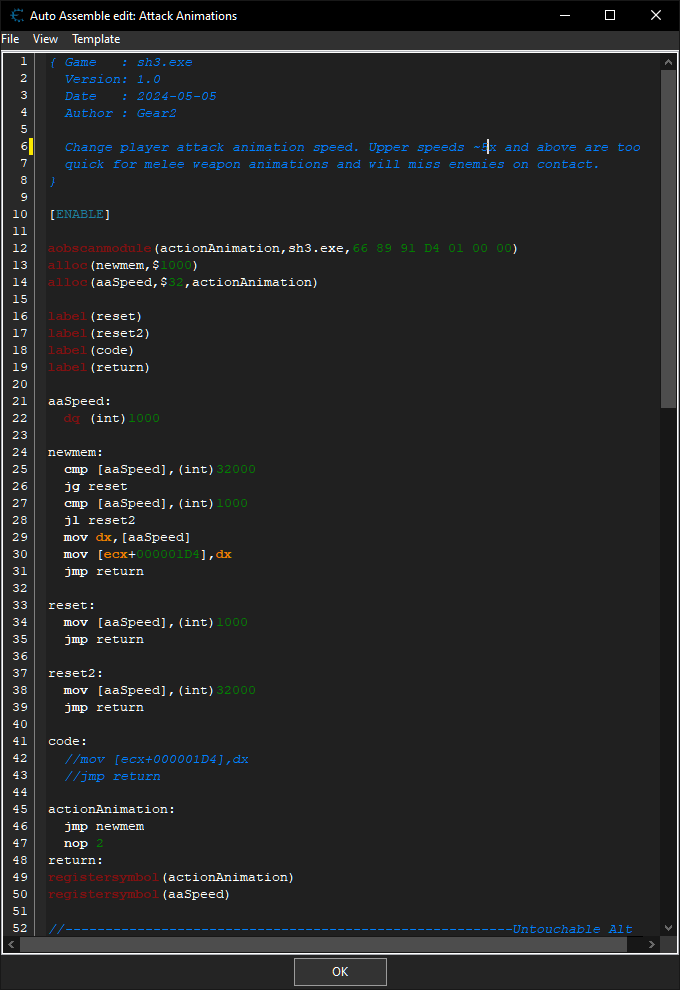The height and width of the screenshot is (990, 680).
Task: Click the newmem: label in the code
Action: pyautogui.click(x=72, y=452)
